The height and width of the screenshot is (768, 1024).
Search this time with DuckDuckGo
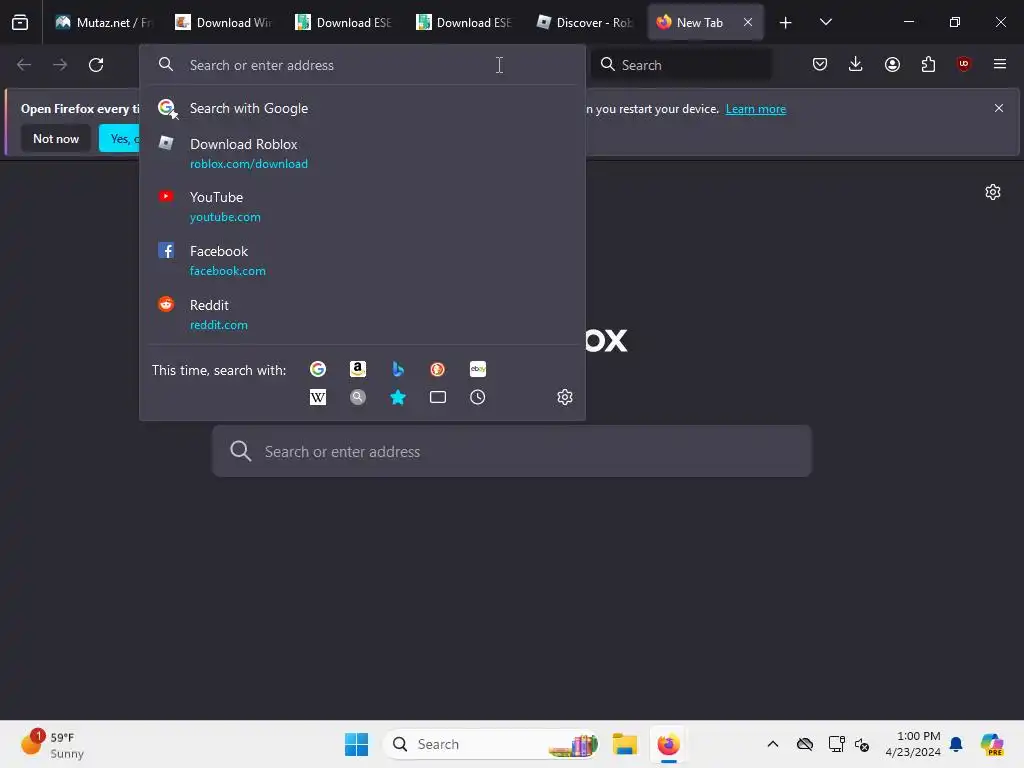438,369
